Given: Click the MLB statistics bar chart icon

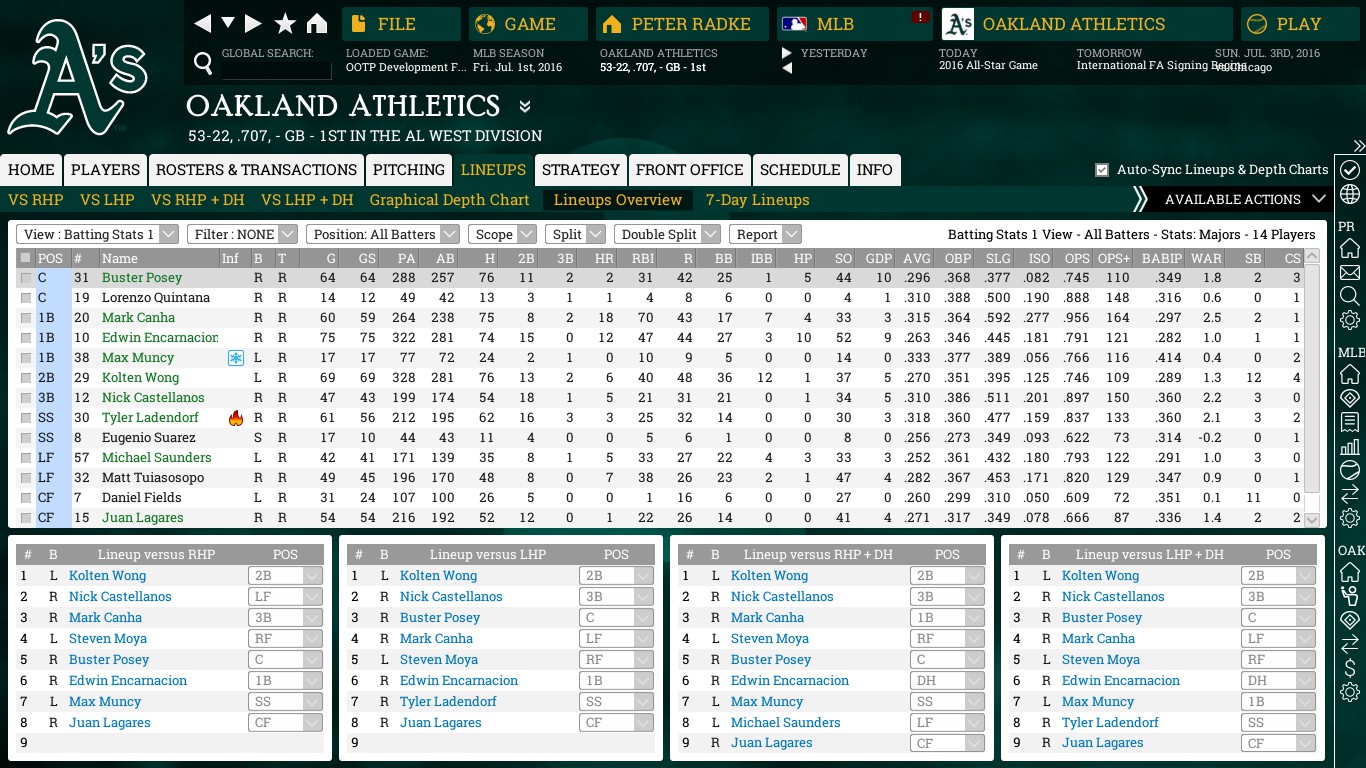Looking at the screenshot, I should pos(1350,446).
